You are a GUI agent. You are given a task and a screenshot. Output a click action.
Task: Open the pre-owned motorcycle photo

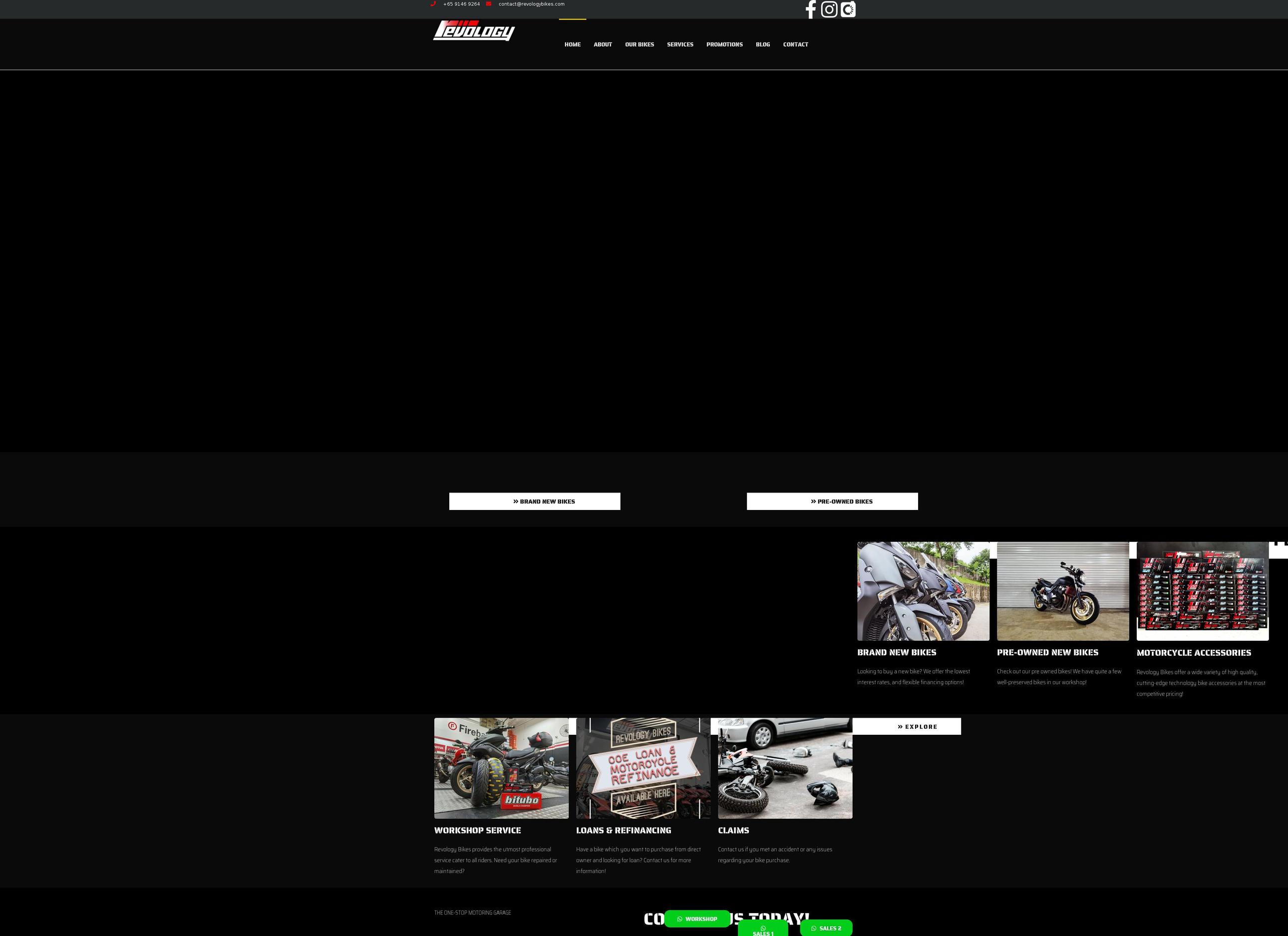click(1062, 591)
